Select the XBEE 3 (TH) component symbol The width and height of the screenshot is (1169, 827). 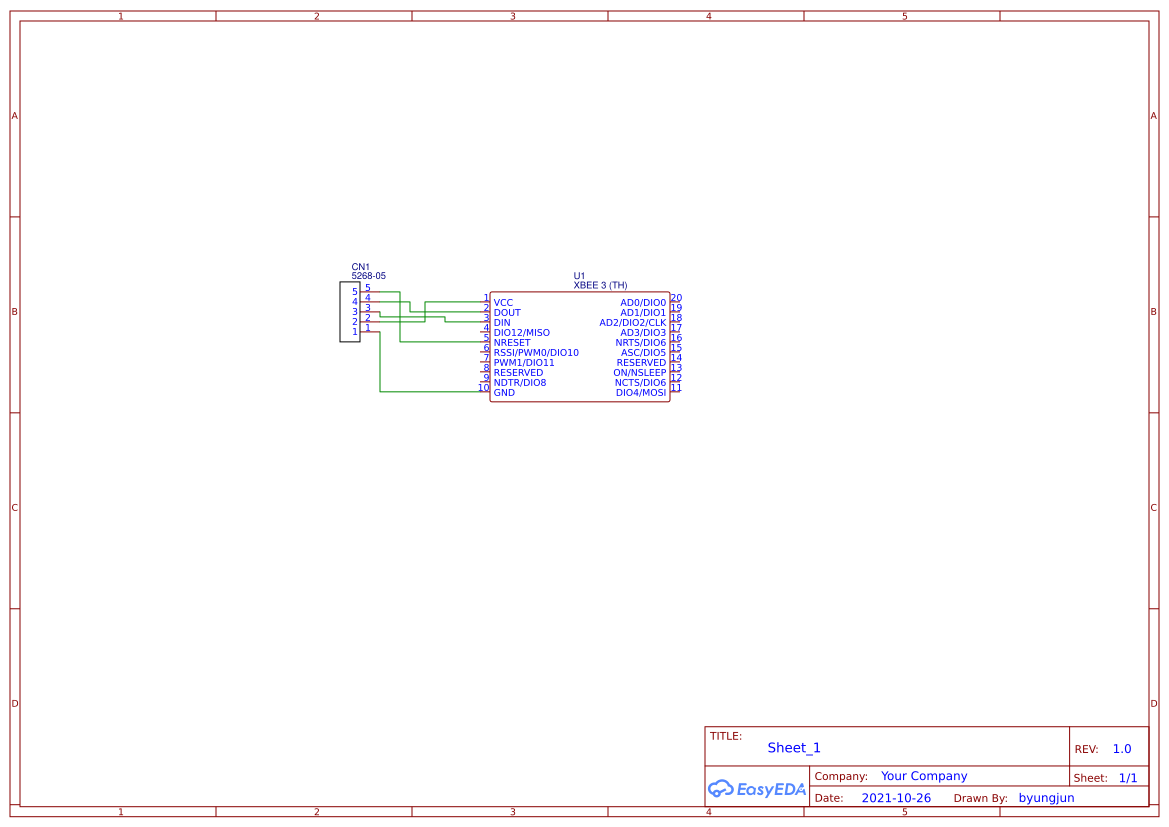(580, 345)
